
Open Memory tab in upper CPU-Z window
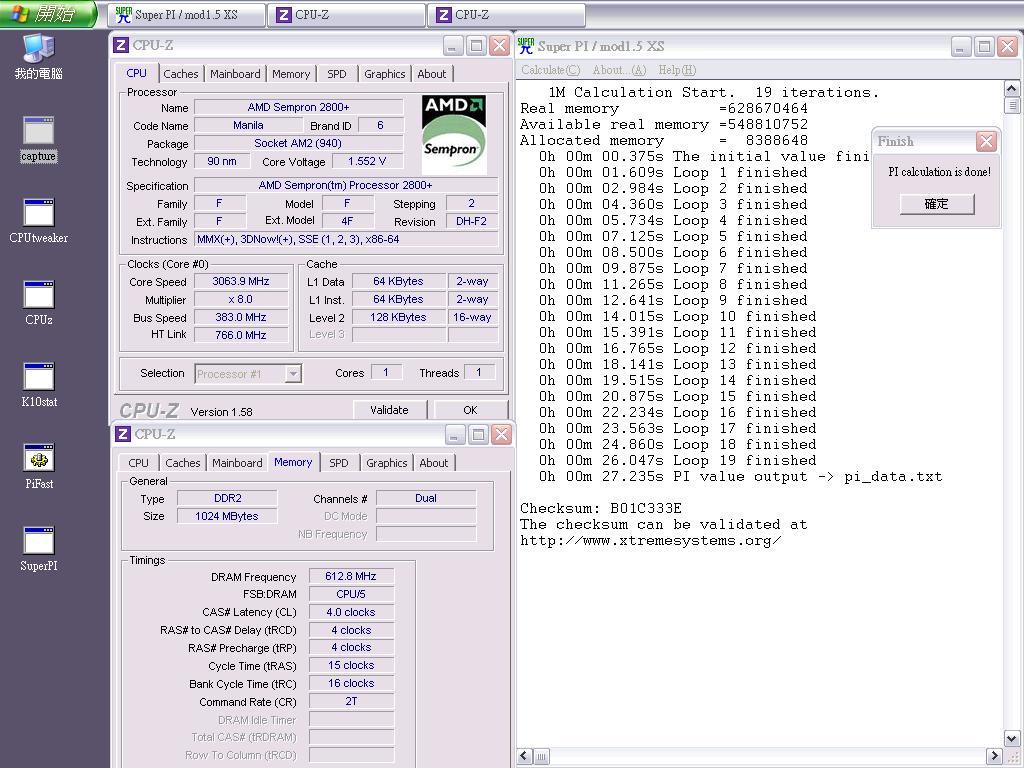[x=291, y=74]
